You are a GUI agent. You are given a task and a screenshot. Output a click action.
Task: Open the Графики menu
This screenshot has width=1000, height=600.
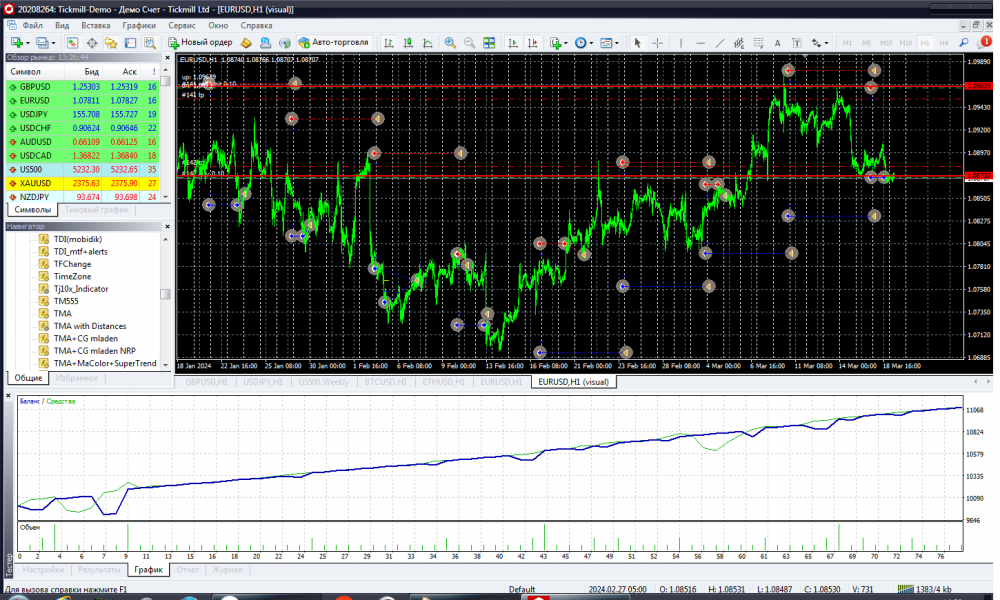139,26
